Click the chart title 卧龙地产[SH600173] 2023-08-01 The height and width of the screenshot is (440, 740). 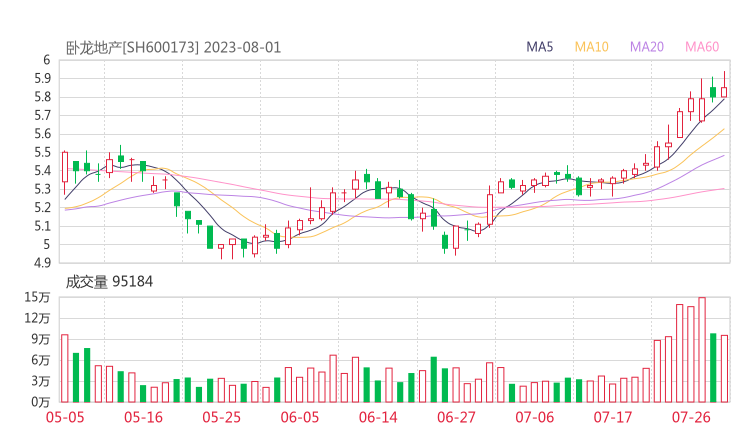point(173,48)
